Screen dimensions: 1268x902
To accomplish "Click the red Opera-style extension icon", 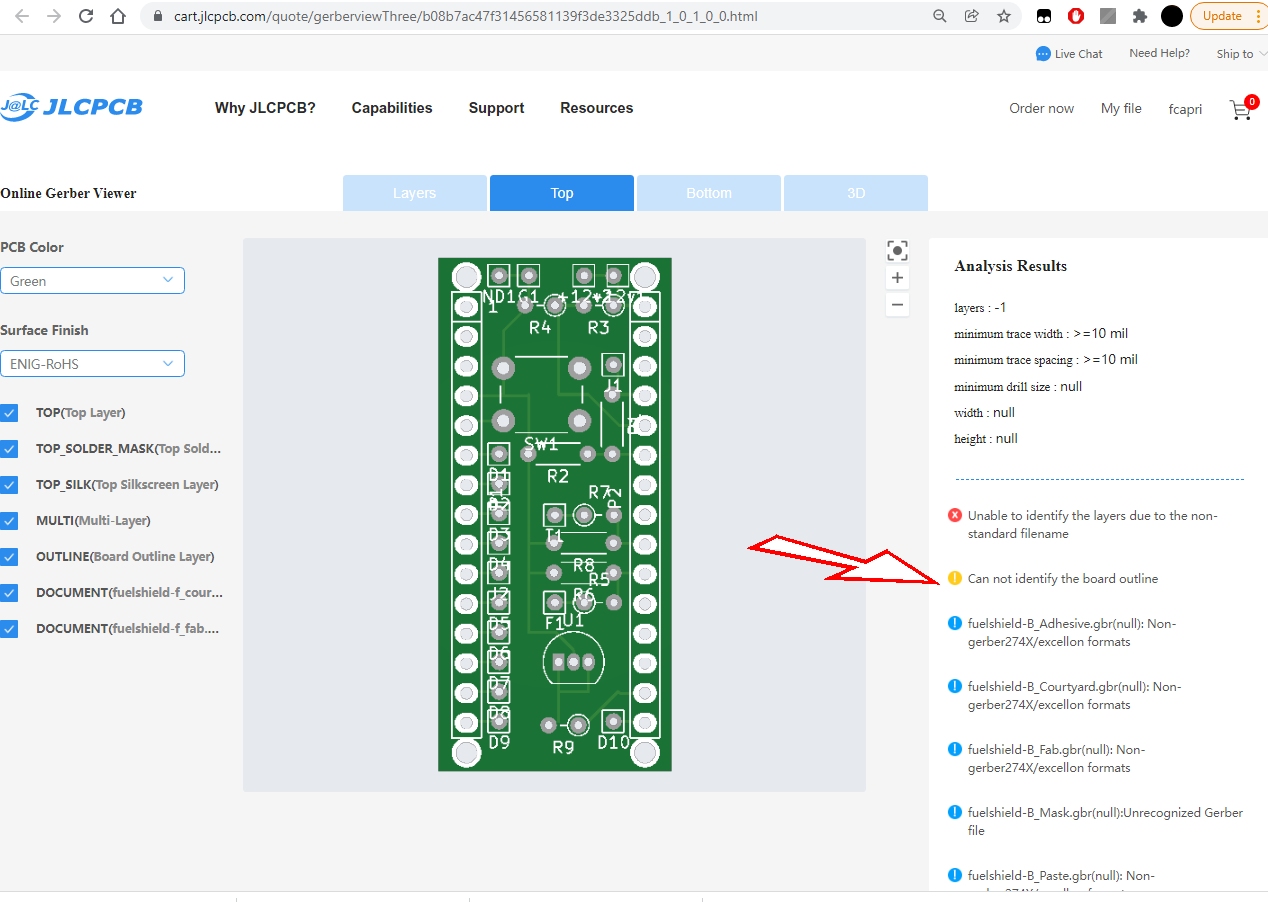I will click(x=1076, y=16).
